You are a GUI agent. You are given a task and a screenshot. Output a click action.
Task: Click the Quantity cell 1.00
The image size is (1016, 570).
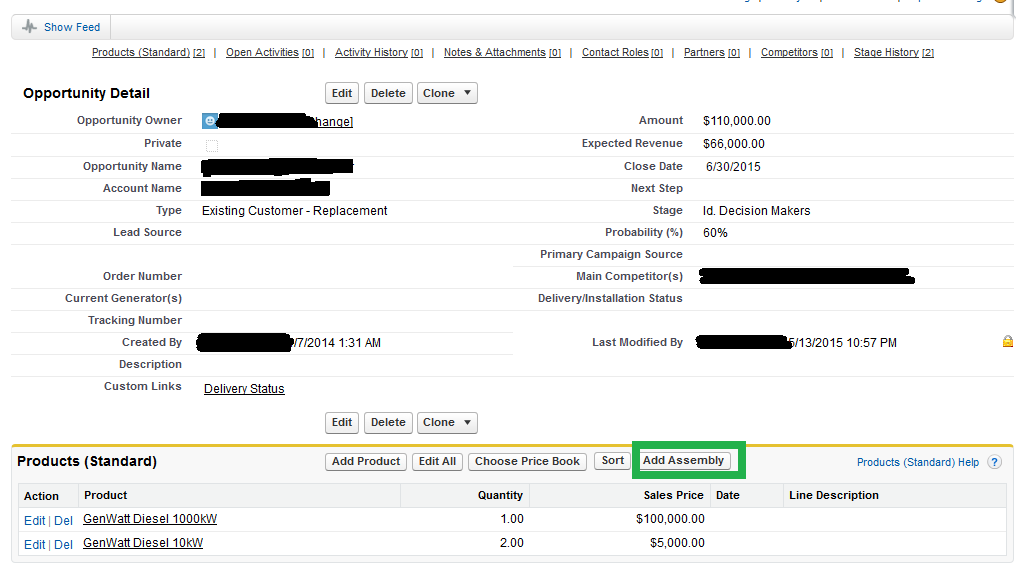click(512, 519)
